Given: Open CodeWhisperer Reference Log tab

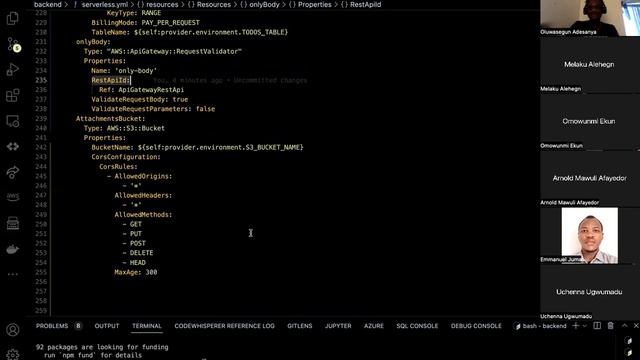Looking at the screenshot, I should [x=224, y=326].
